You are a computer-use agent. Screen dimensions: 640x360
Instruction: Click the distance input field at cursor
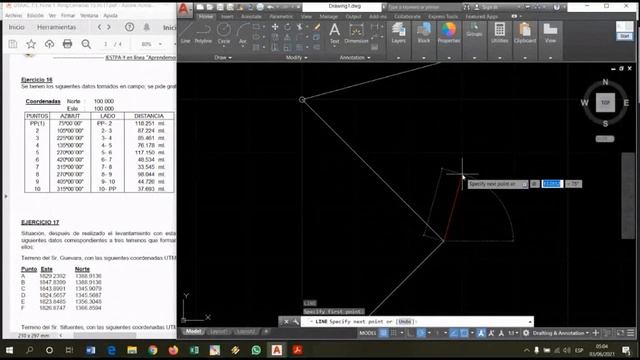point(552,184)
